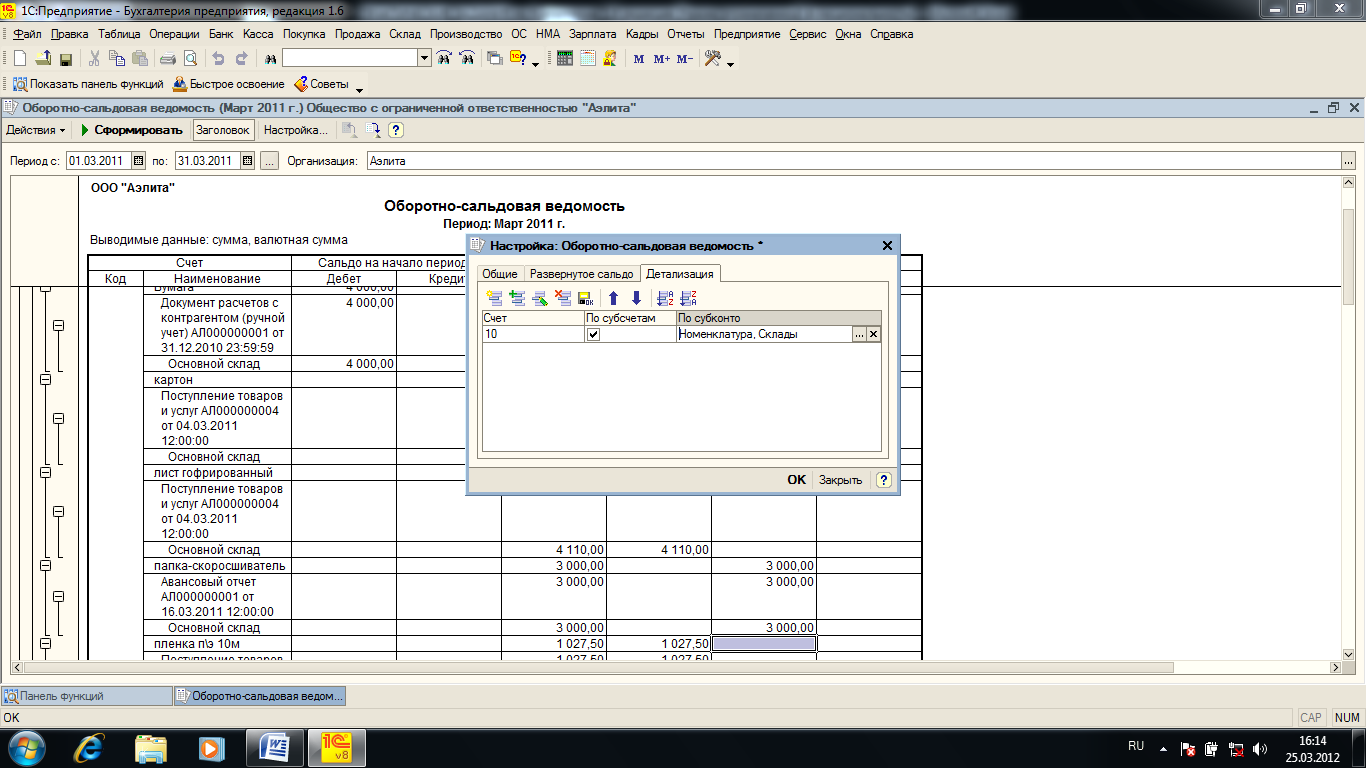Click the Советы button
The width and height of the screenshot is (1366, 768).
[x=322, y=85]
